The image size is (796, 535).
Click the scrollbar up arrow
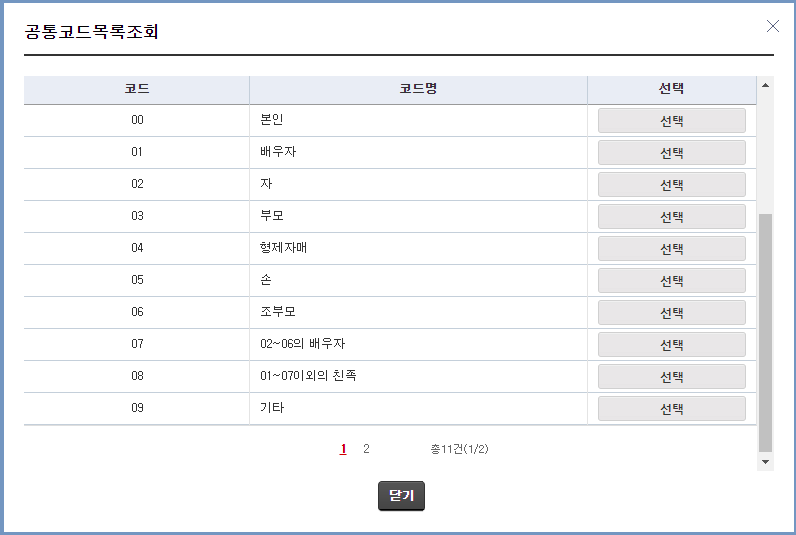[x=766, y=85]
